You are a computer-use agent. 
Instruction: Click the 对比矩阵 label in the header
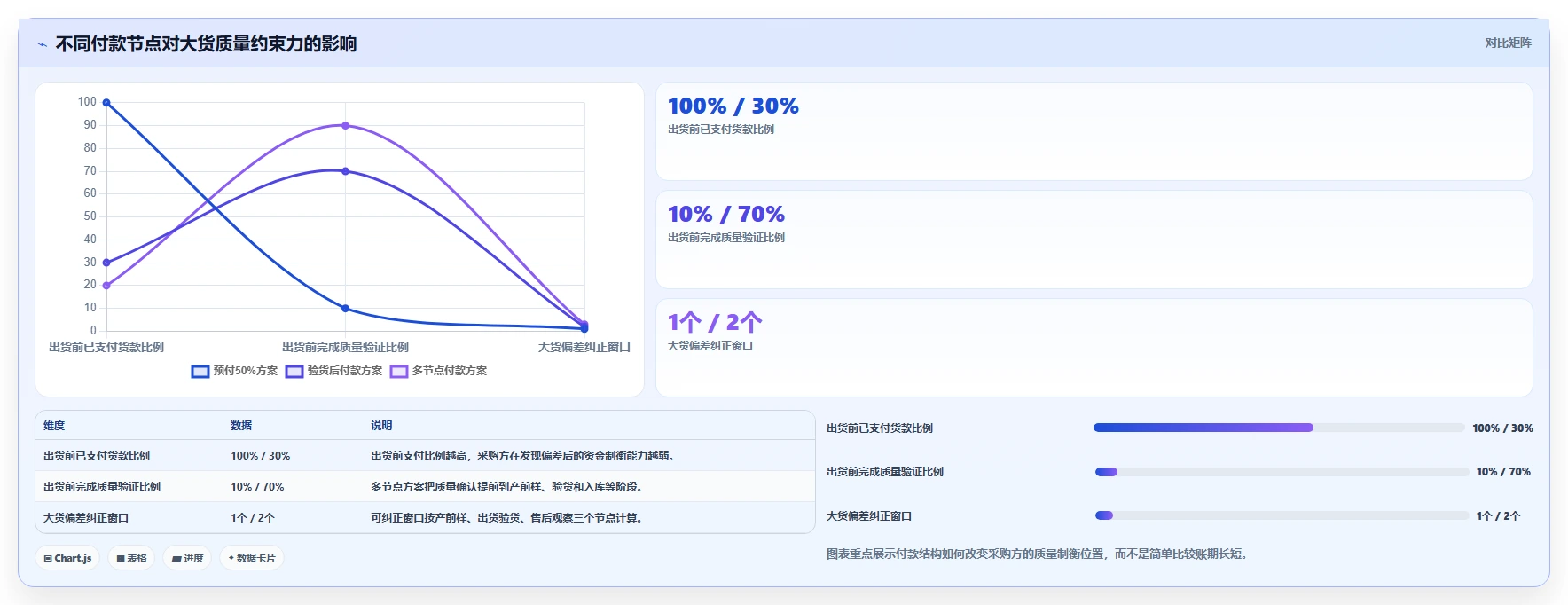pyautogui.click(x=1508, y=43)
